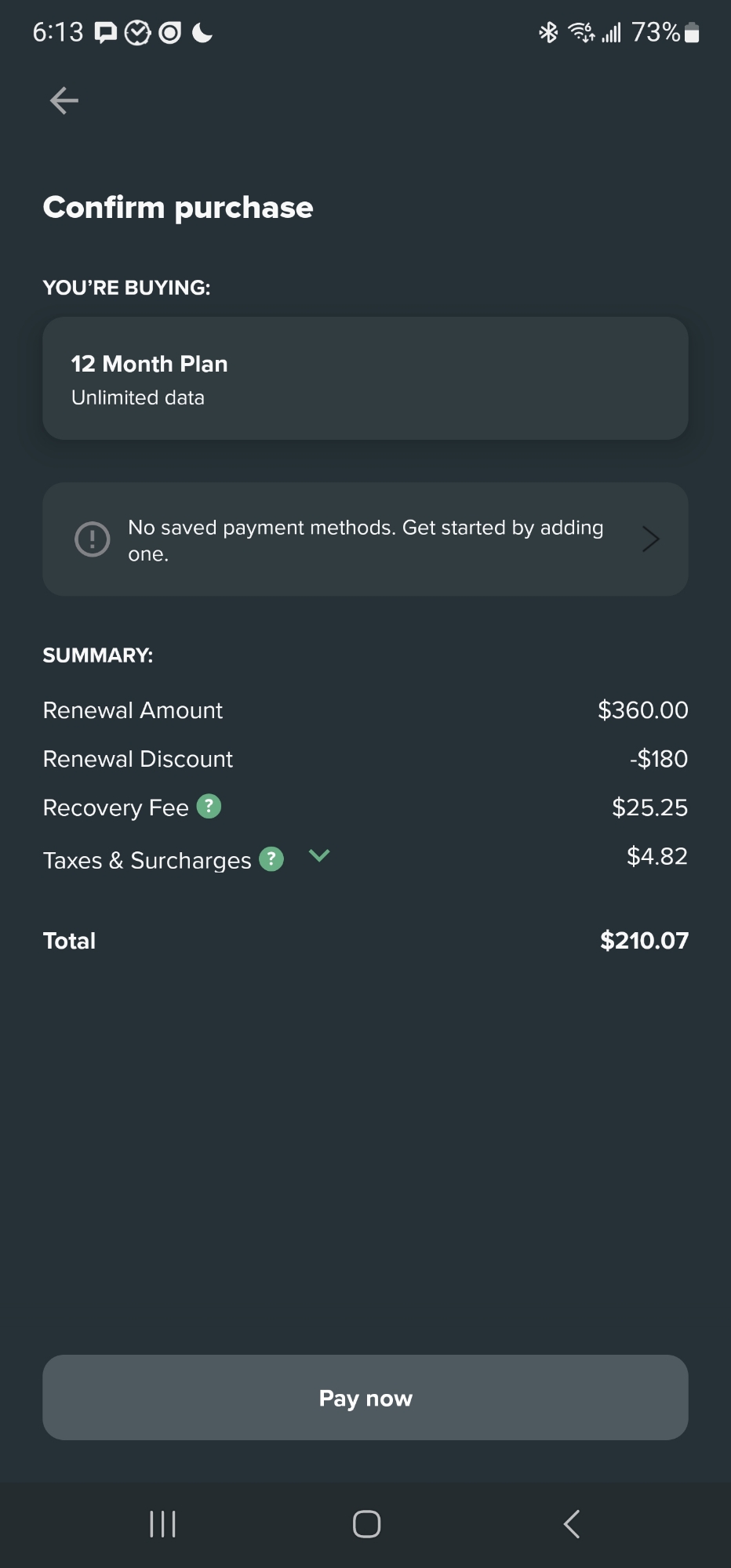731x1568 pixels.
Task: Tap Android back navigation chevron
Action: (572, 1524)
